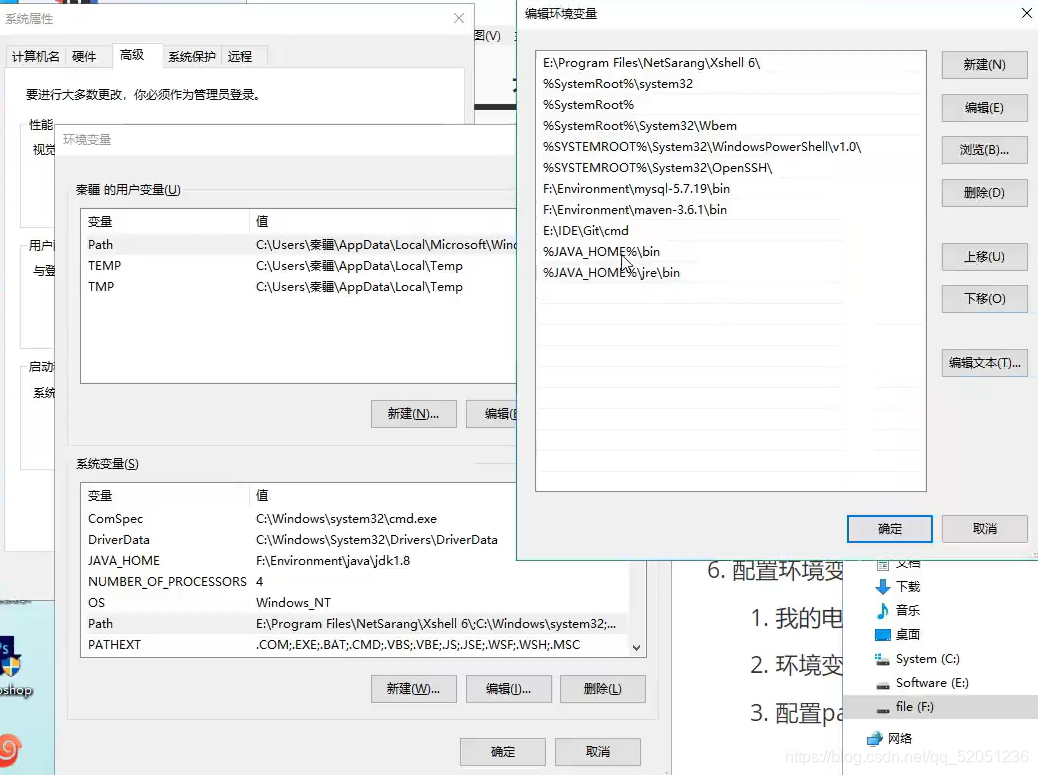
Task: Select the %SystemRoot%\system32 entry
Action: coord(730,84)
